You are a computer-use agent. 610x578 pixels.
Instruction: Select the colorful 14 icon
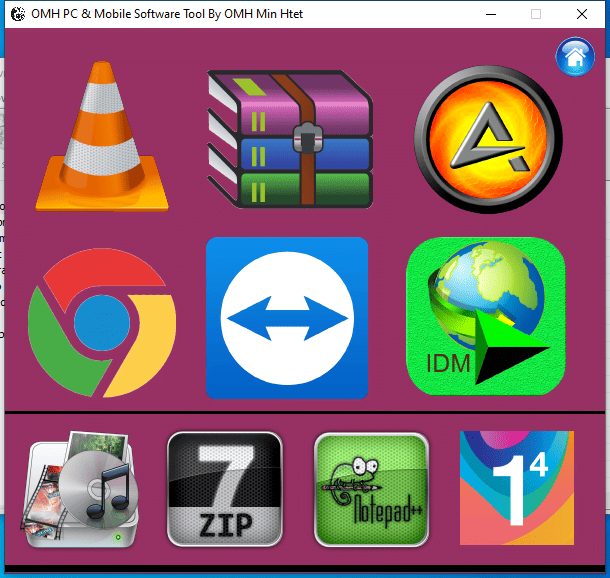click(x=517, y=488)
